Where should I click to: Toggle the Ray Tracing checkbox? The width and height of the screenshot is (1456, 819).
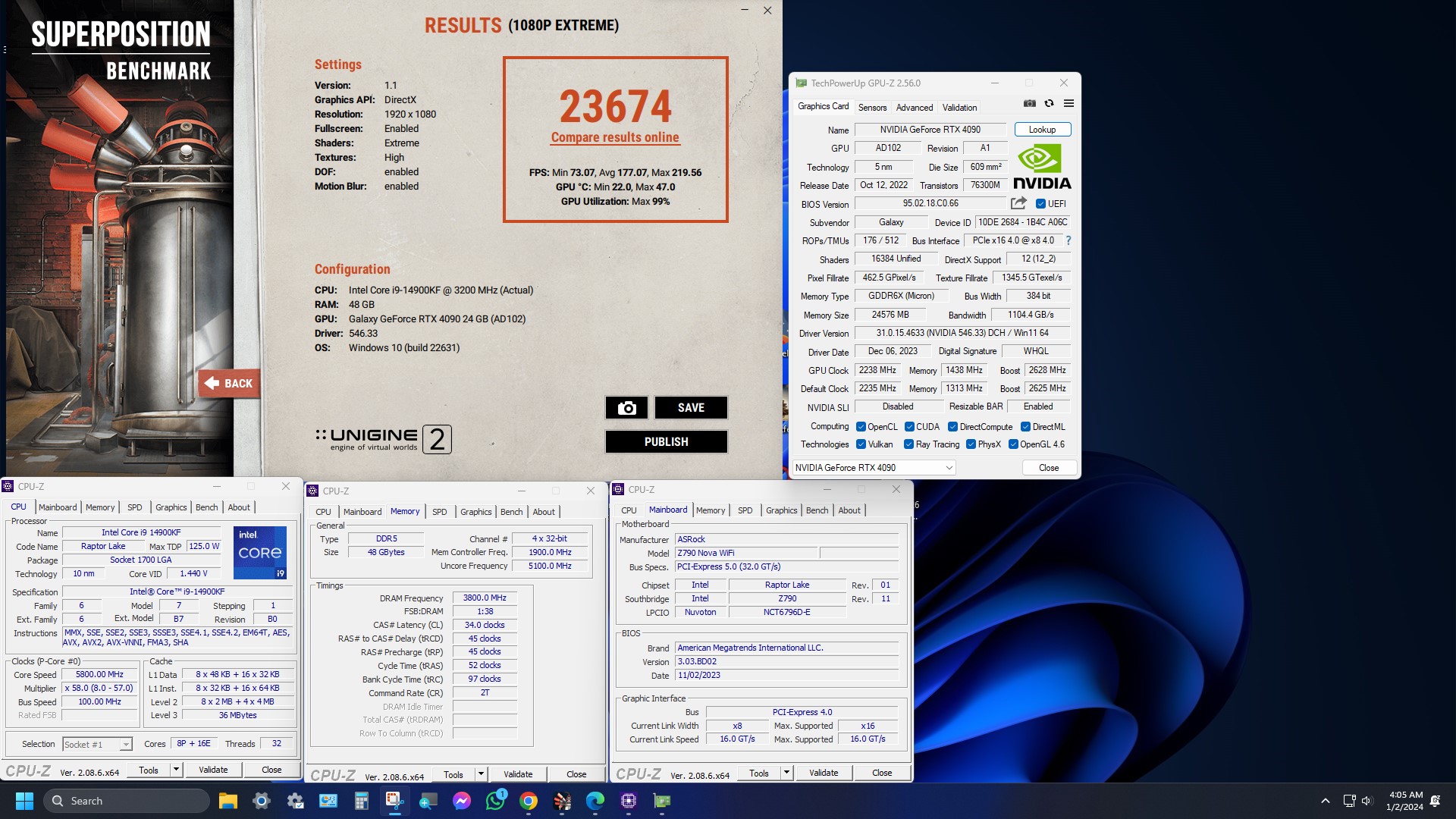(908, 444)
